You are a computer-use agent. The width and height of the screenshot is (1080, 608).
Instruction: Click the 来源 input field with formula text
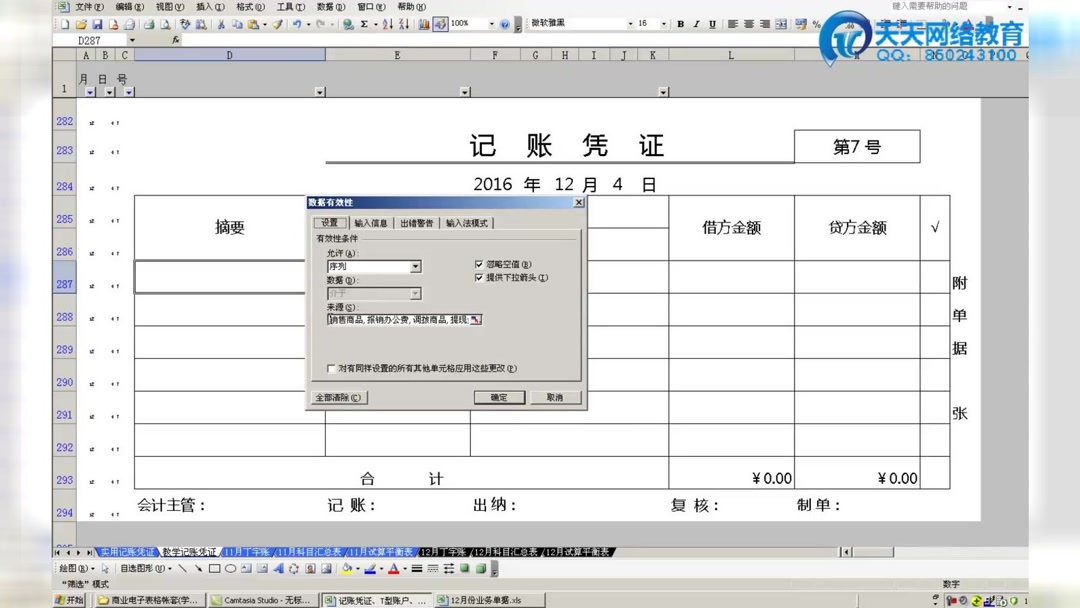coord(400,319)
